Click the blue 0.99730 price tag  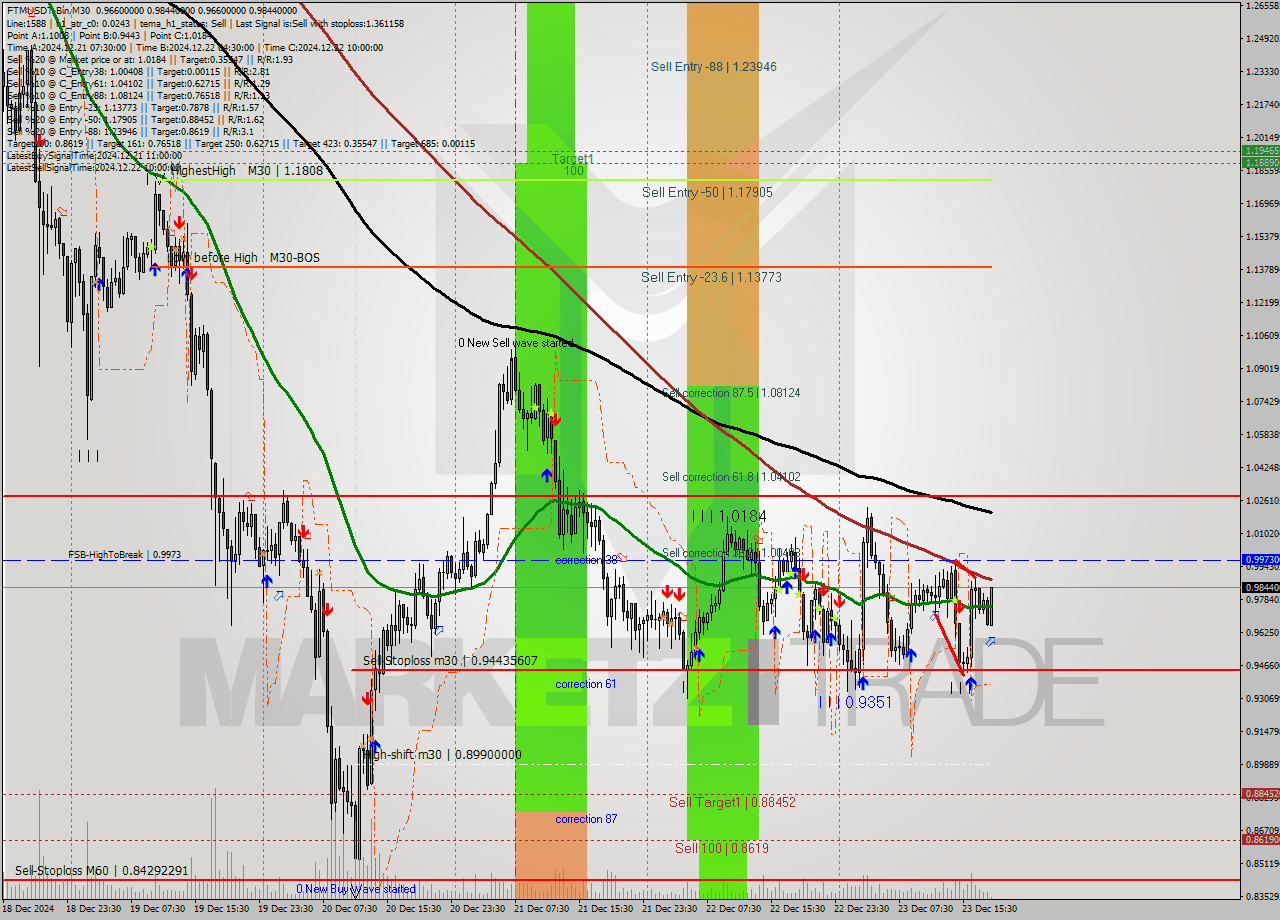point(1260,560)
